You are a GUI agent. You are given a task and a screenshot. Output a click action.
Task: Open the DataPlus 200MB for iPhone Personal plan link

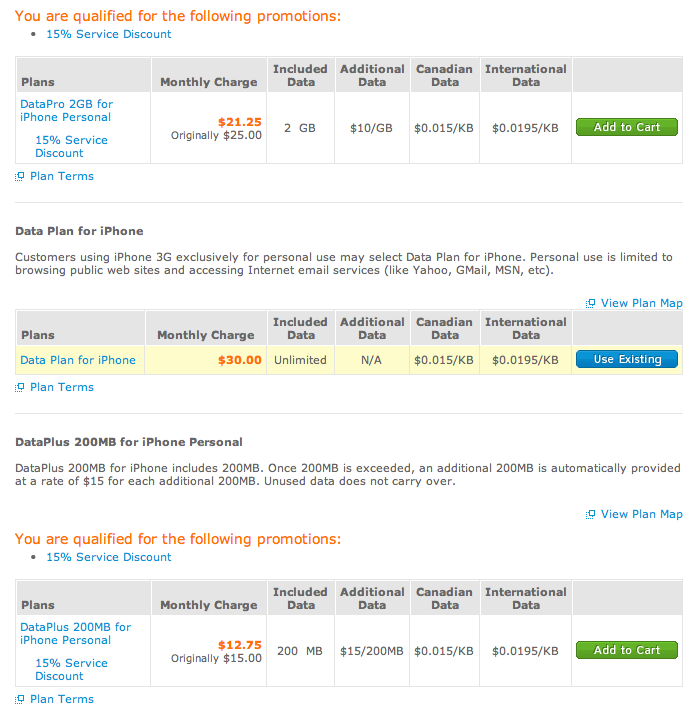[x=75, y=633]
